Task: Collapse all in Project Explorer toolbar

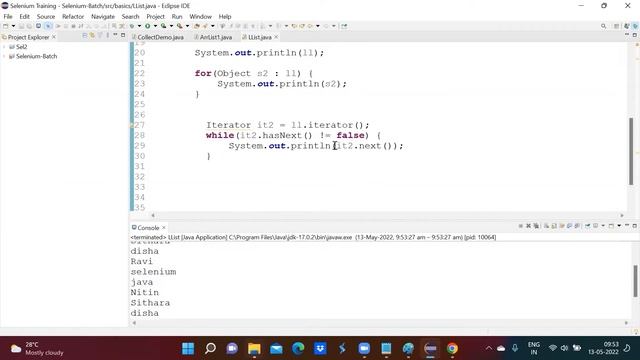Action: point(84,36)
